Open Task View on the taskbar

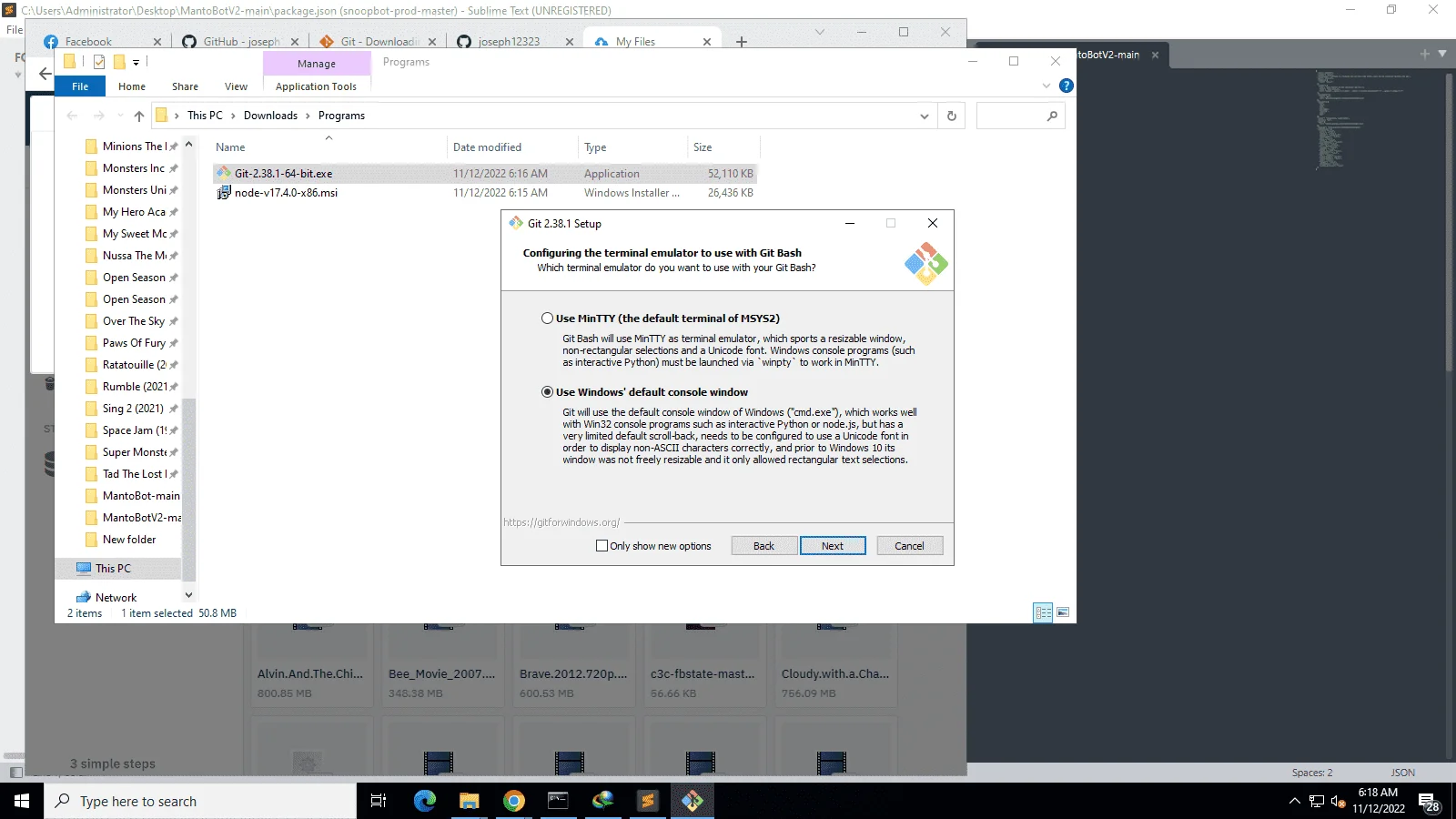coord(379,801)
